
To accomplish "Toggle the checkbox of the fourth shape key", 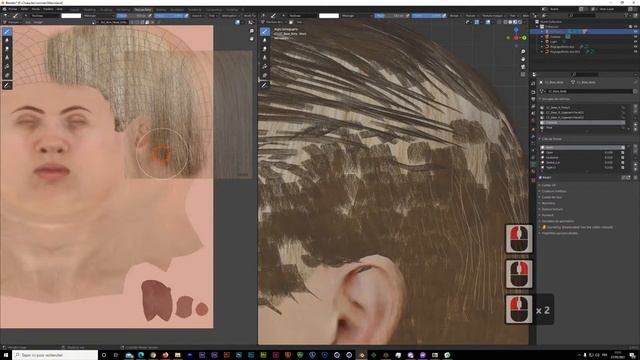I will [622, 162].
